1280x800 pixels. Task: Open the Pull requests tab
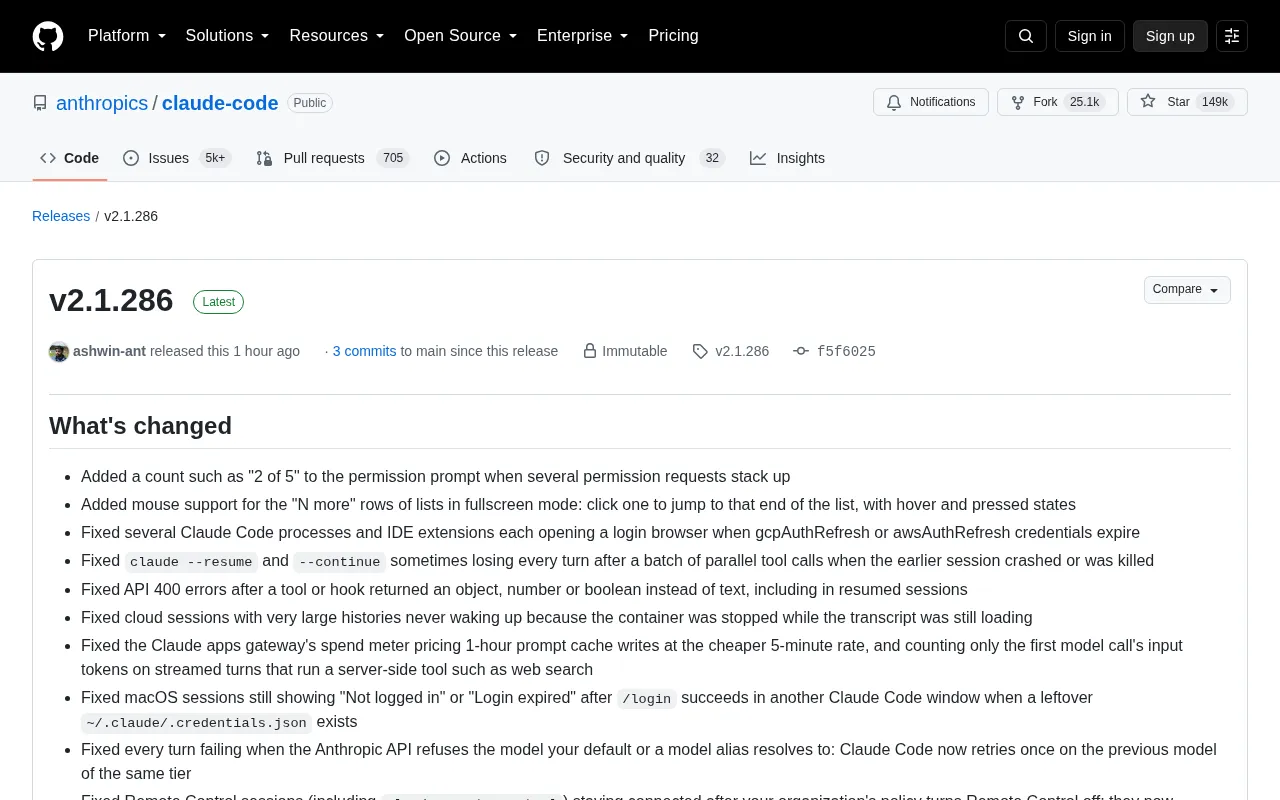(x=333, y=158)
